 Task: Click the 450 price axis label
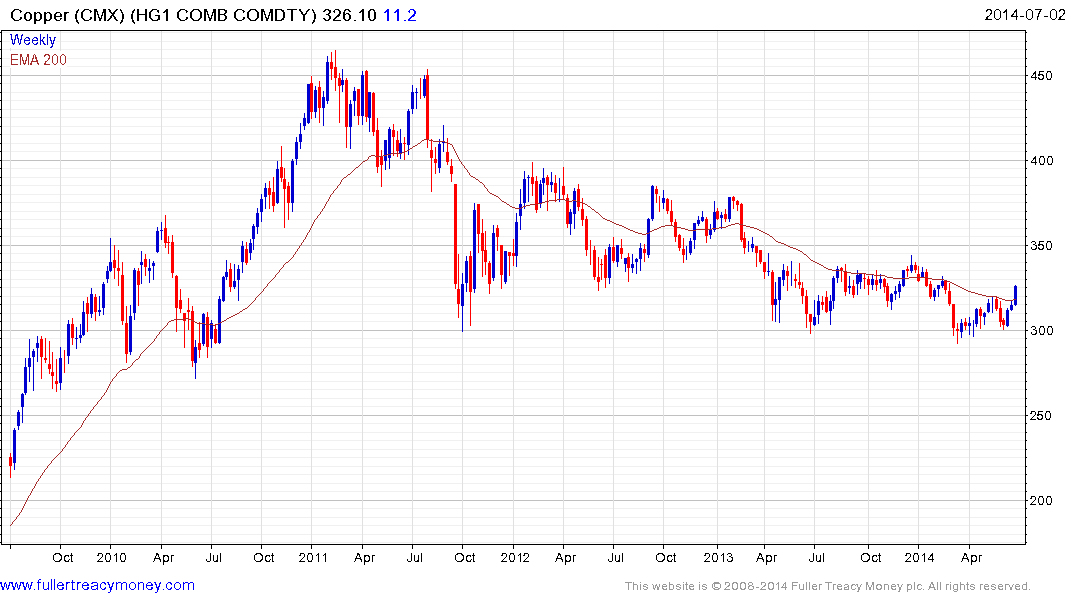1041,75
